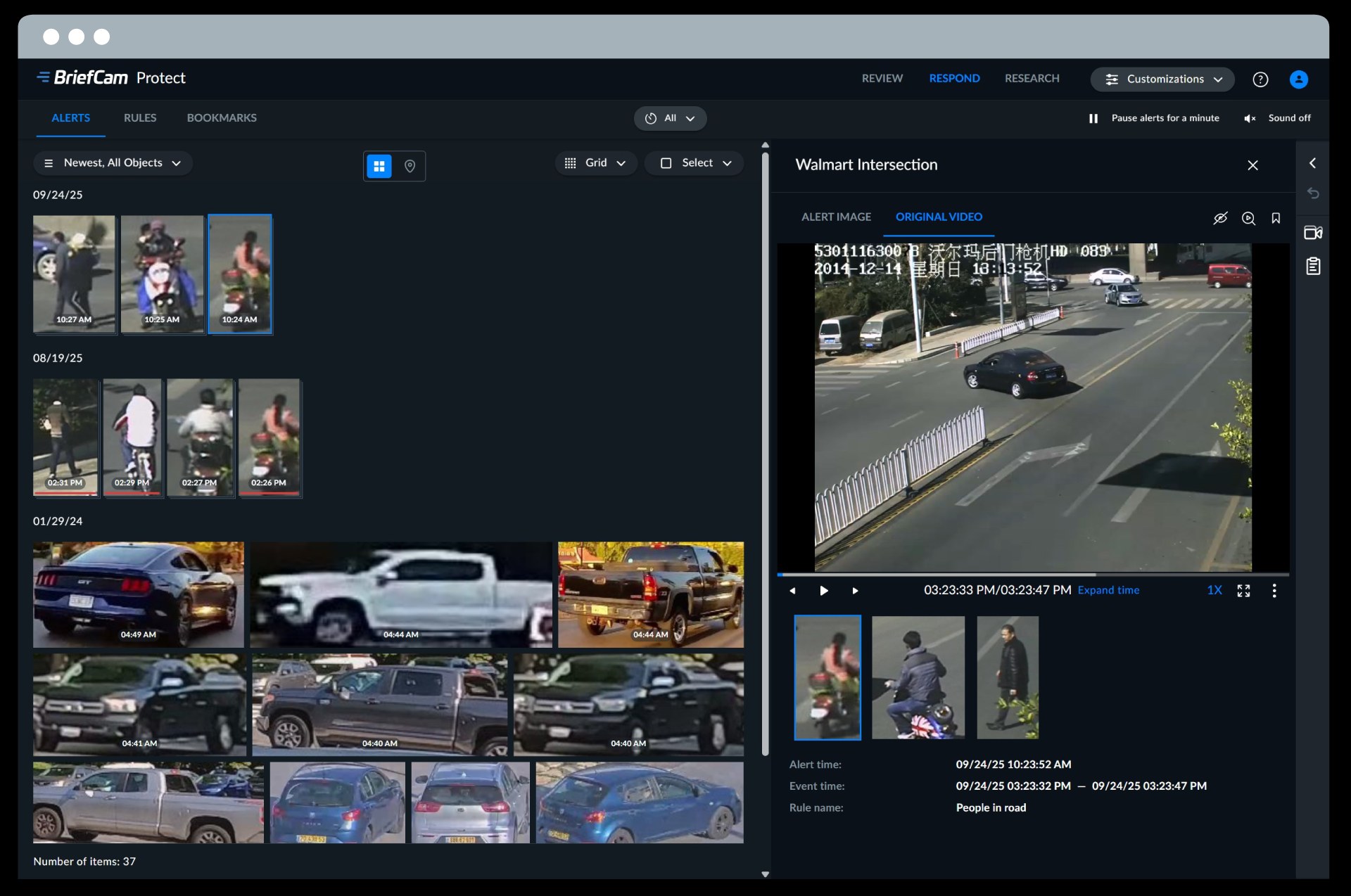Image resolution: width=1351 pixels, height=896 pixels.
Task: Select the 04:49 AM blue Mustang thumbnail
Action: point(139,594)
